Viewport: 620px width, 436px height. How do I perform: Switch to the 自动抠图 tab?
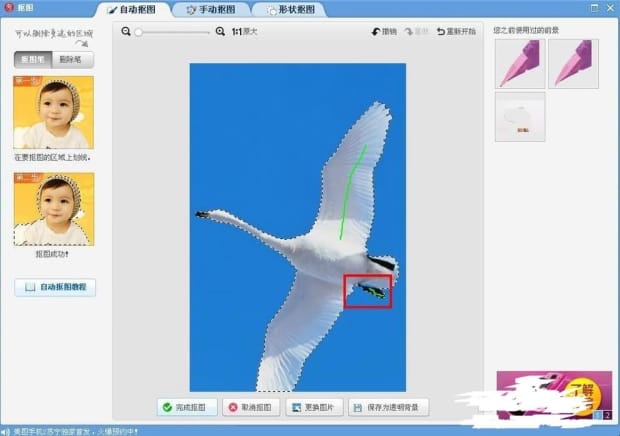(x=133, y=10)
